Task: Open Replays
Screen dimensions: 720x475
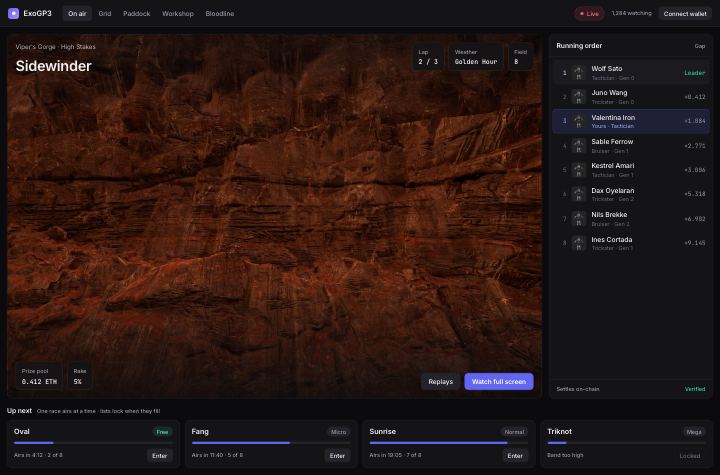Action: click(x=440, y=381)
